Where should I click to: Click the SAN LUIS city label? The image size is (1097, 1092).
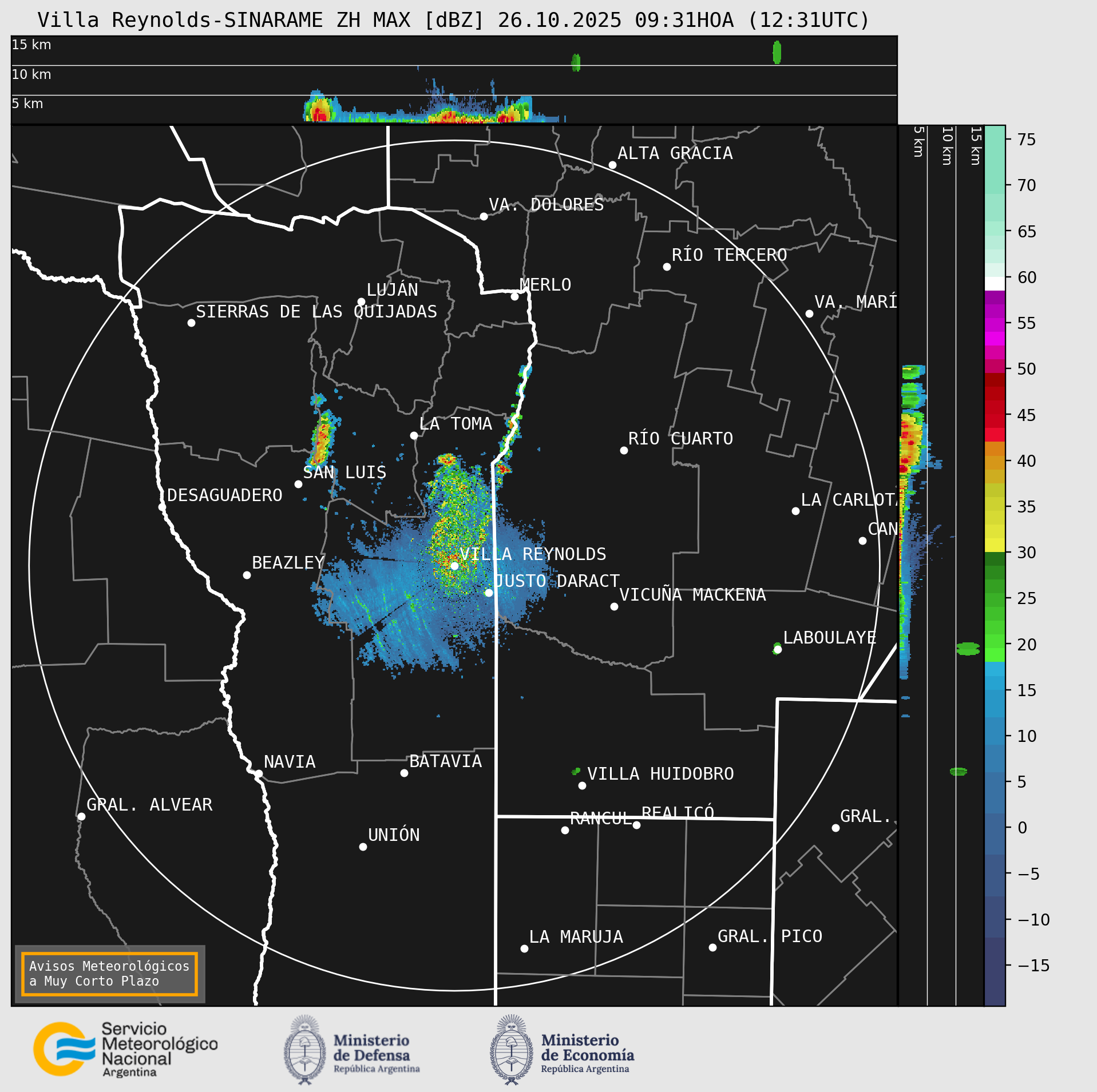[344, 472]
